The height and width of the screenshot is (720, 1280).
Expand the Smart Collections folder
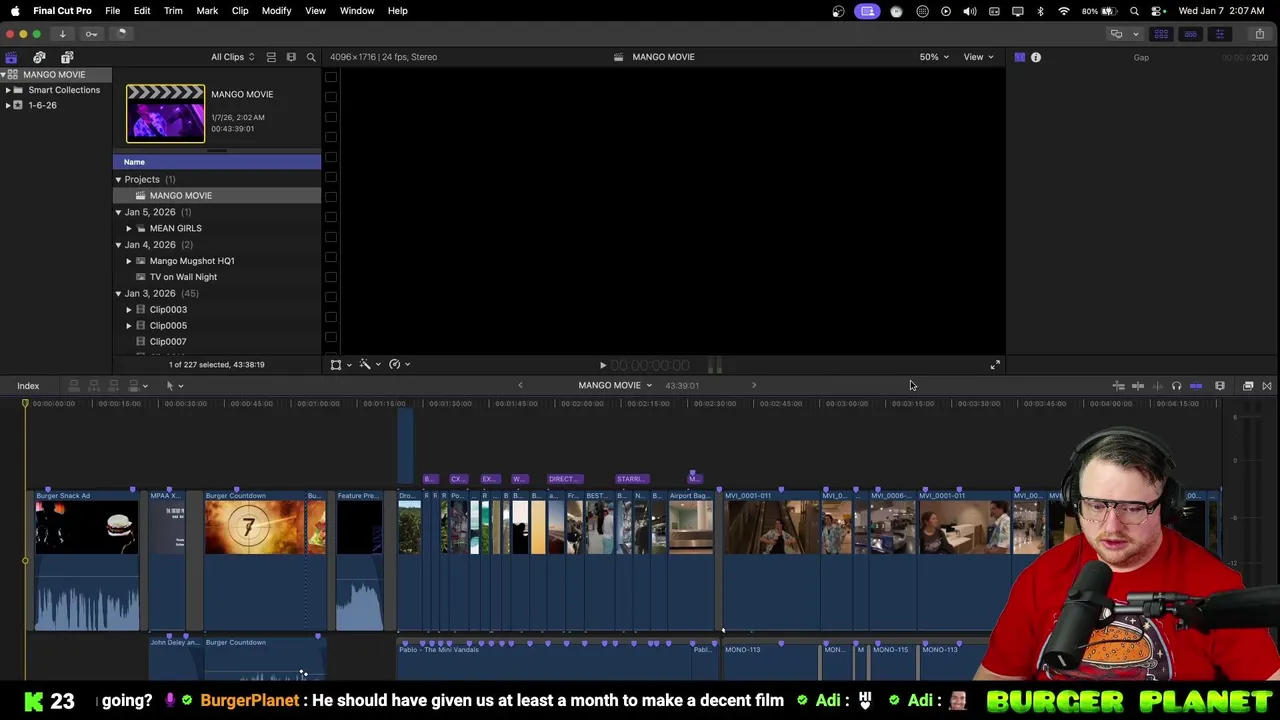[x=8, y=90]
